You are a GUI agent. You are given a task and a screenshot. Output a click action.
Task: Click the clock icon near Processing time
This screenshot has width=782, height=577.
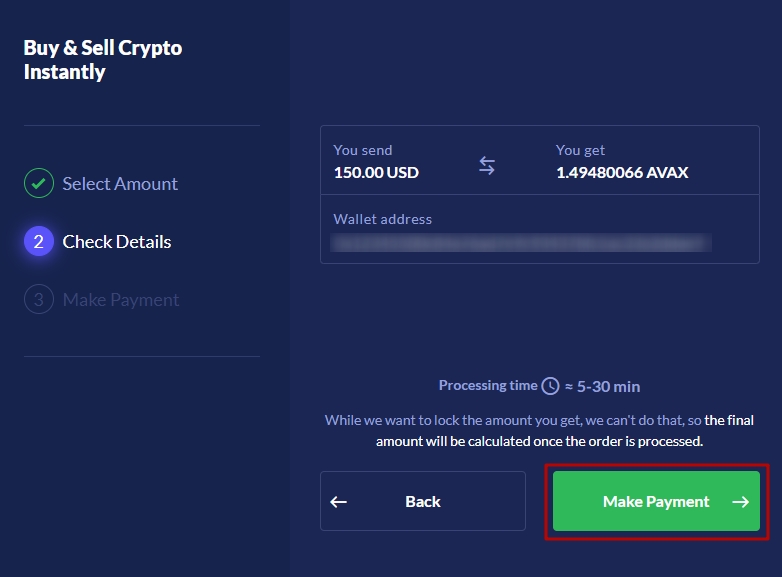[550, 386]
